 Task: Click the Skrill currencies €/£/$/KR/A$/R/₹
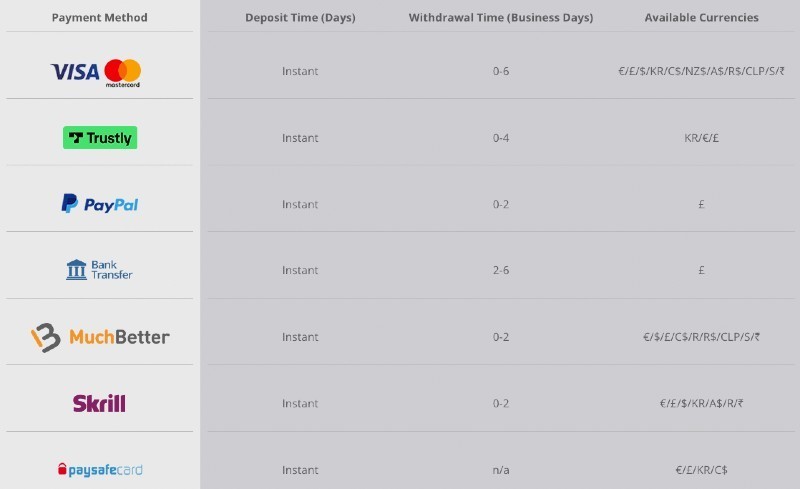click(702, 403)
